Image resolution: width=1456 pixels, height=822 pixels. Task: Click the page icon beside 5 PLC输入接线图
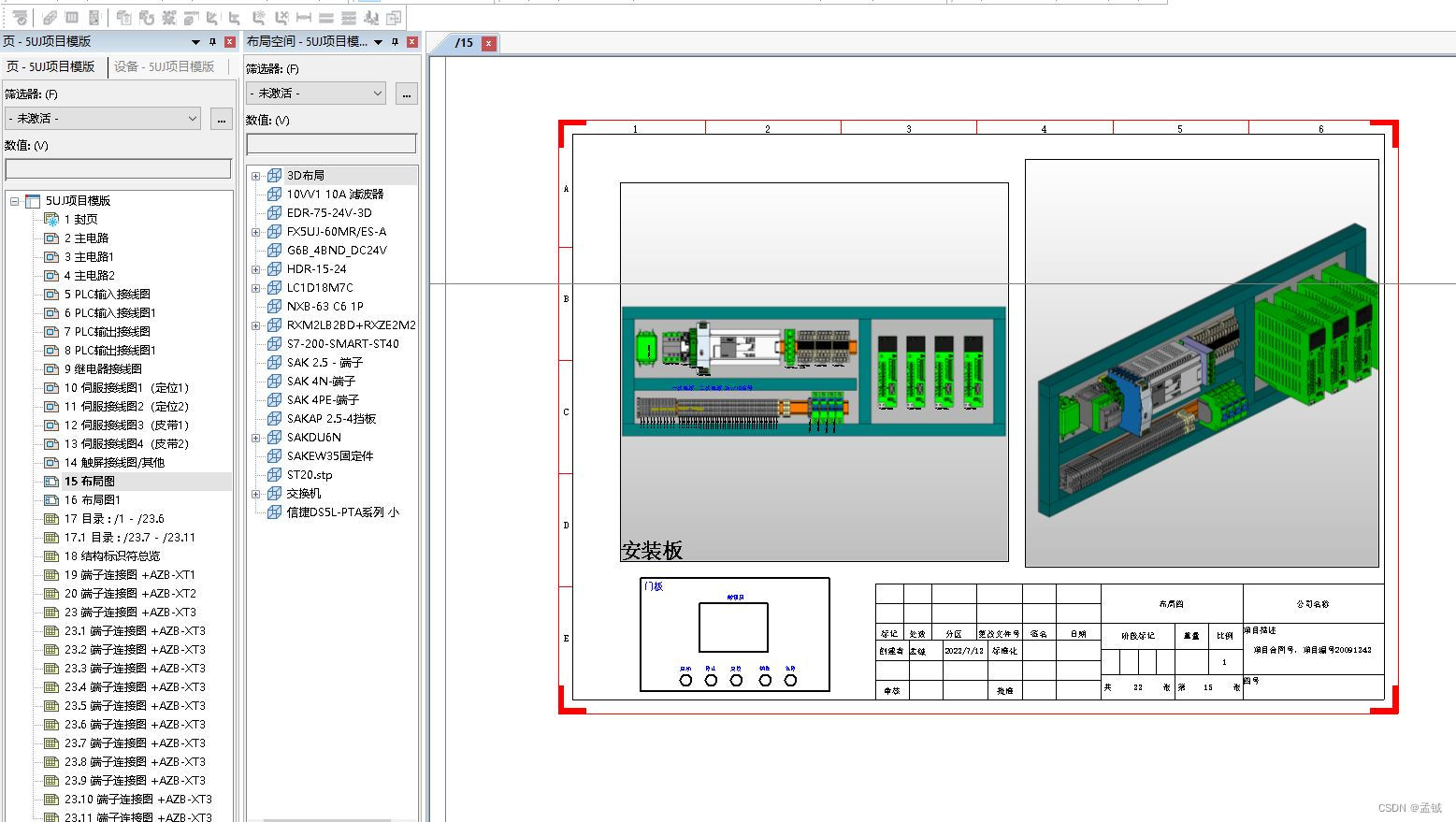[x=51, y=294]
